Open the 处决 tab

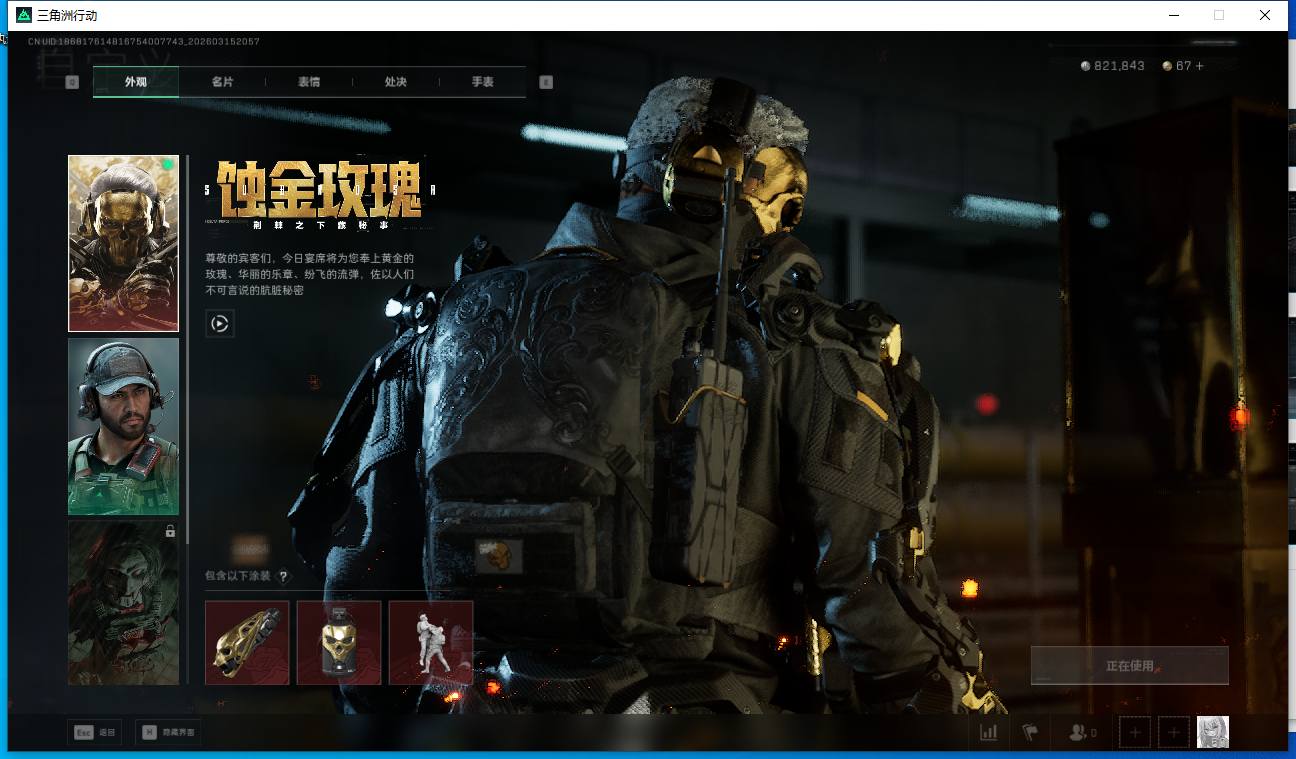point(396,82)
